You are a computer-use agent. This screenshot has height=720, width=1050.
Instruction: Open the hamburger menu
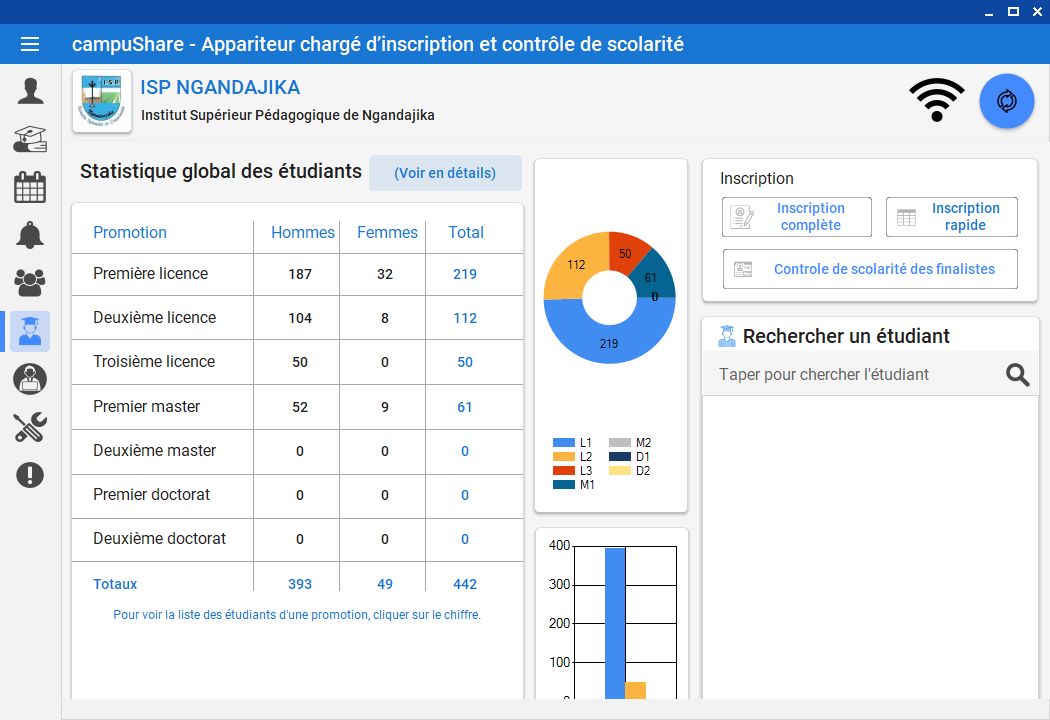(30, 44)
